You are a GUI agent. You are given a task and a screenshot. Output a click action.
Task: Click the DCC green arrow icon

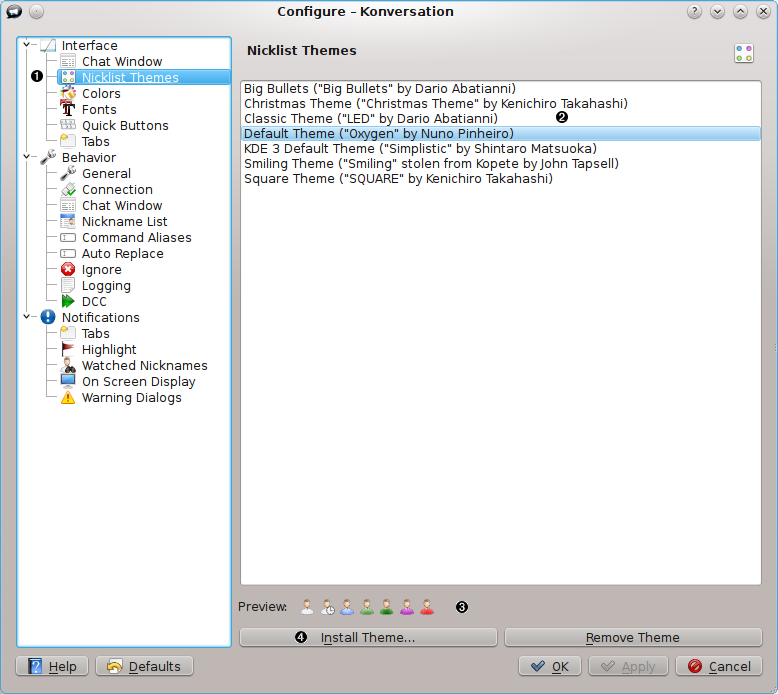68,301
